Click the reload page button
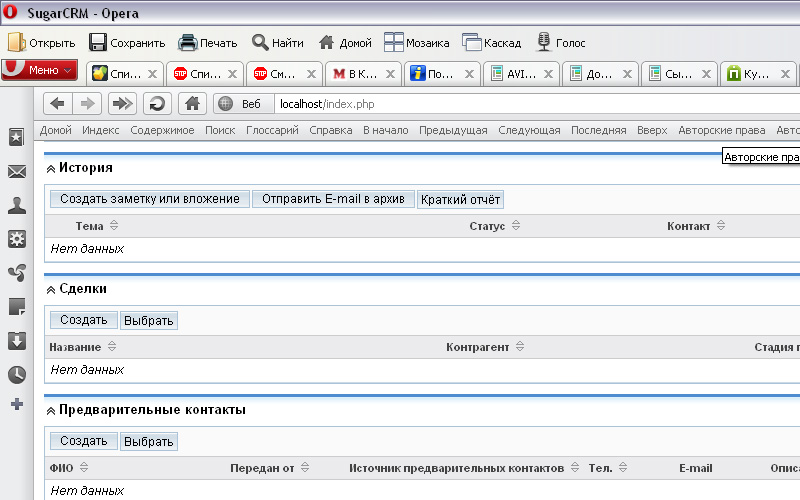 156,104
